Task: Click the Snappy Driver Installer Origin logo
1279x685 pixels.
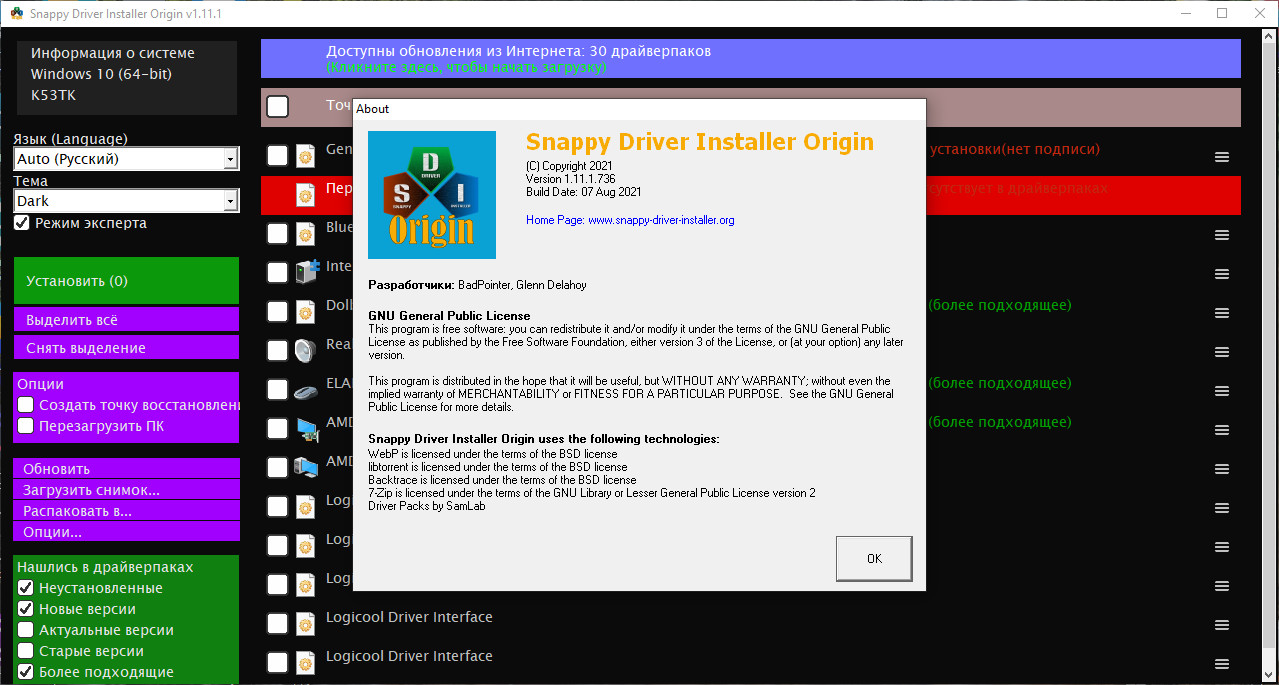Action: click(432, 195)
